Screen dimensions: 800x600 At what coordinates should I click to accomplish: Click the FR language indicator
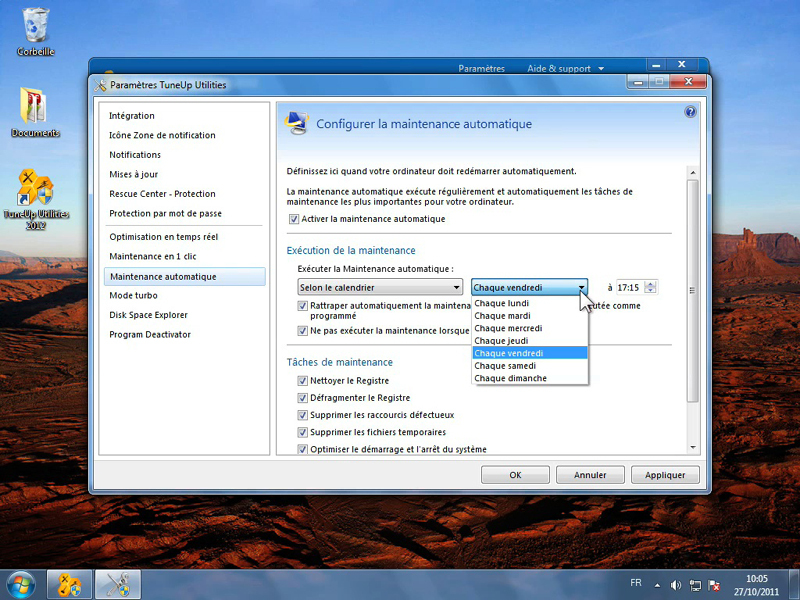coord(636,583)
